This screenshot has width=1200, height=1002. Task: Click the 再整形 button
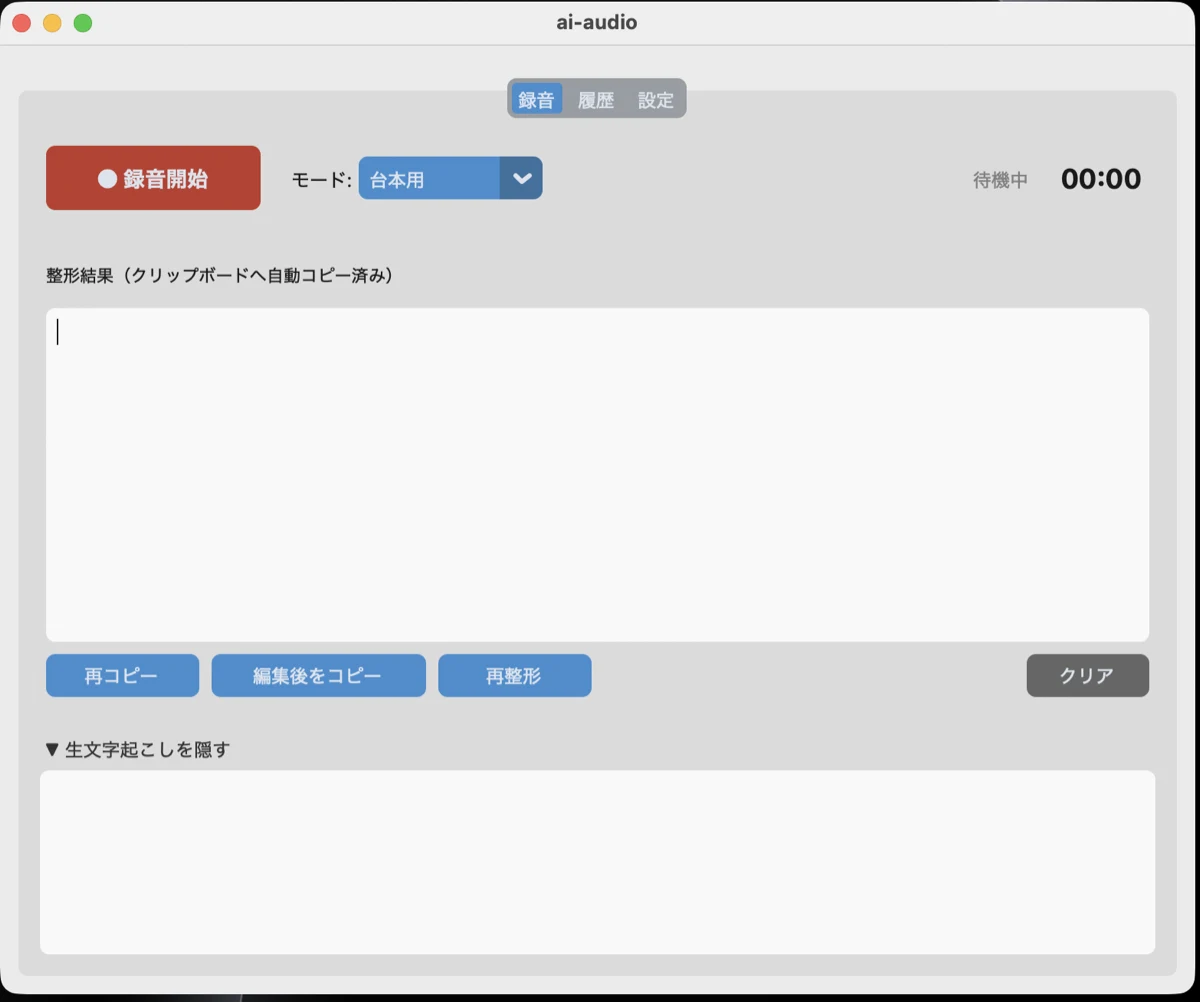click(514, 676)
